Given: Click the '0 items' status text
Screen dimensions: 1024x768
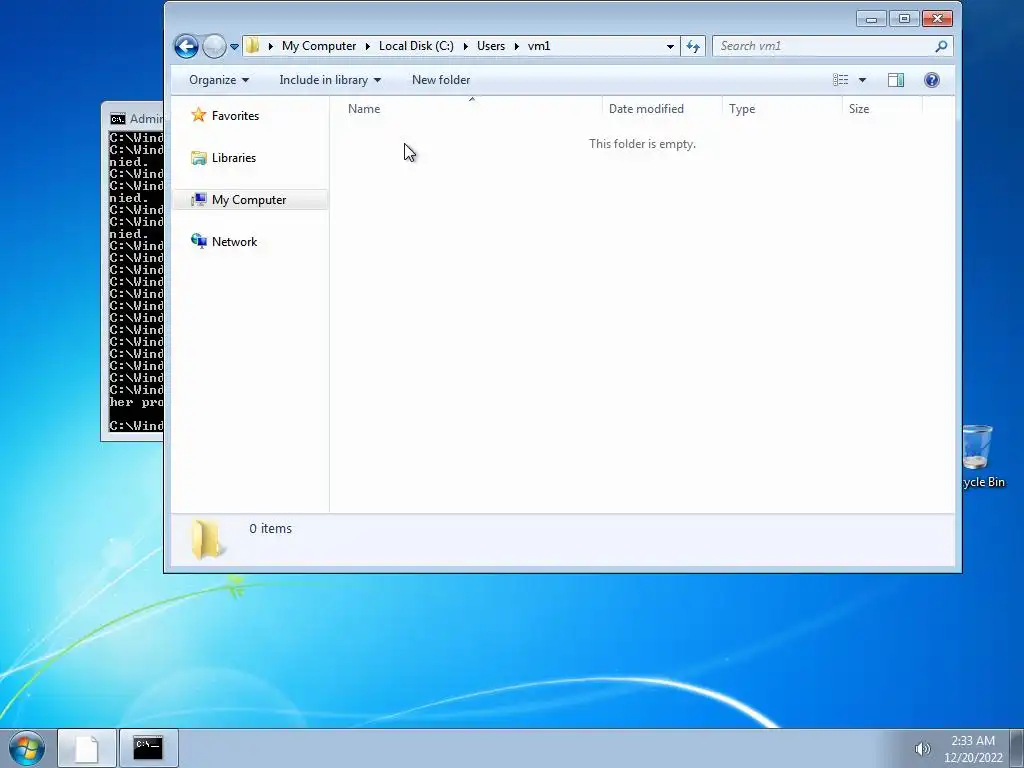Looking at the screenshot, I should pyautogui.click(x=270, y=528).
